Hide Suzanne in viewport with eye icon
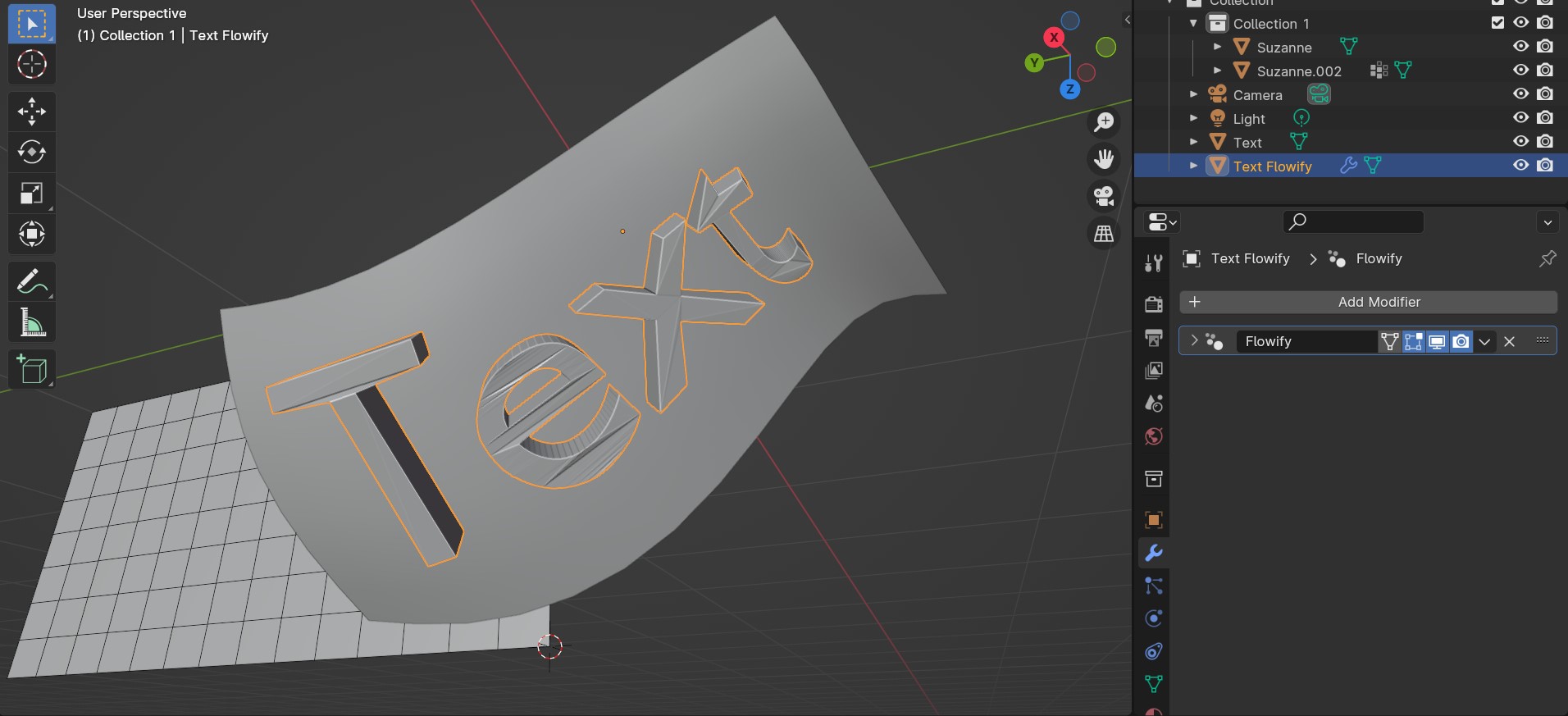Image resolution: width=1568 pixels, height=716 pixels. point(1521,47)
